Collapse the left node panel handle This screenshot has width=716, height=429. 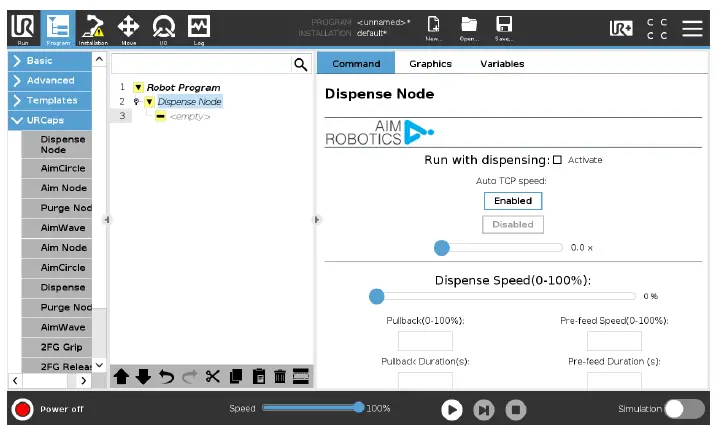107,220
